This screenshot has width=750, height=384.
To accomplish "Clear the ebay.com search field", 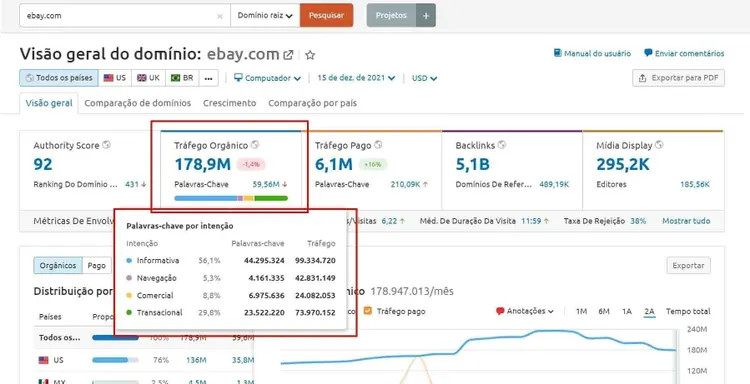I will point(220,16).
